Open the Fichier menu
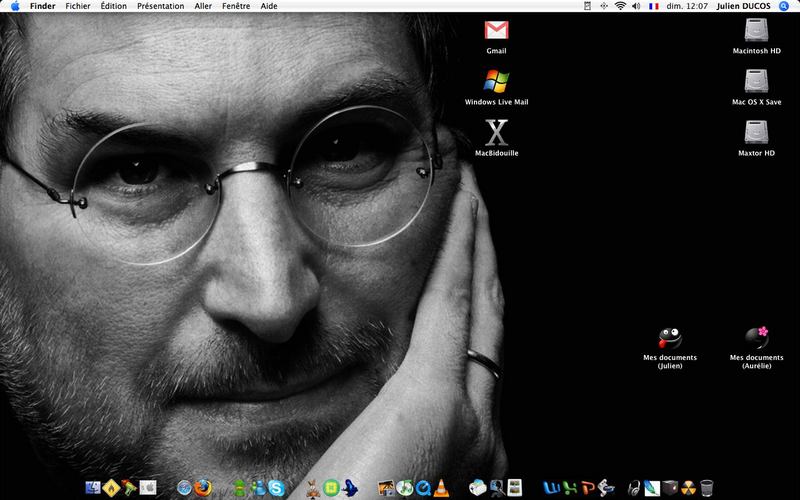800x500 pixels. pos(78,6)
